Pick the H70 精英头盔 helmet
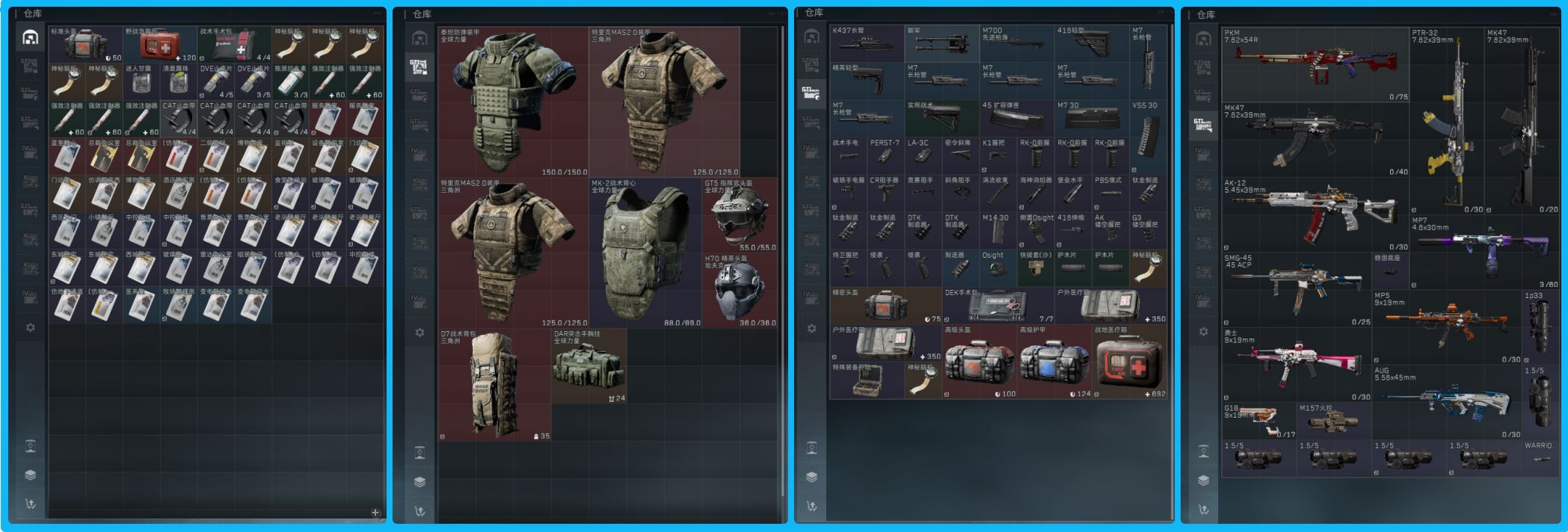The height and width of the screenshot is (532, 1568). pos(740,291)
